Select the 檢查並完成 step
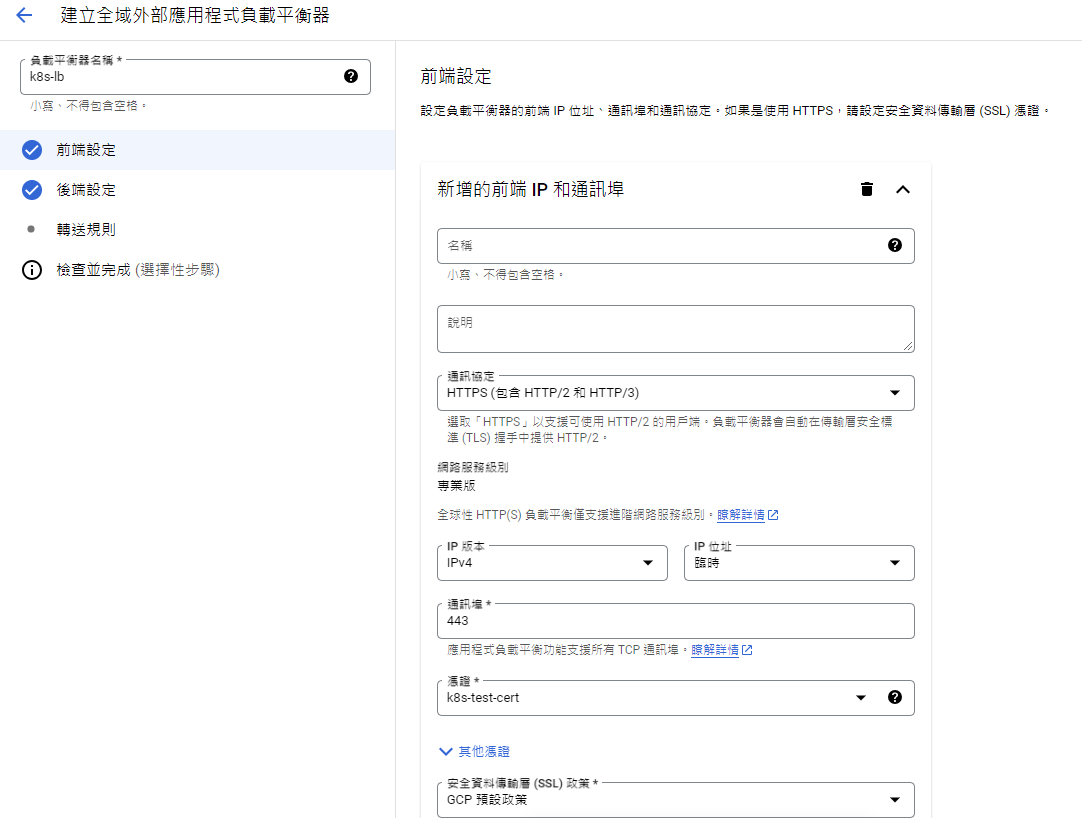The width and height of the screenshot is (1082, 818). point(138,270)
